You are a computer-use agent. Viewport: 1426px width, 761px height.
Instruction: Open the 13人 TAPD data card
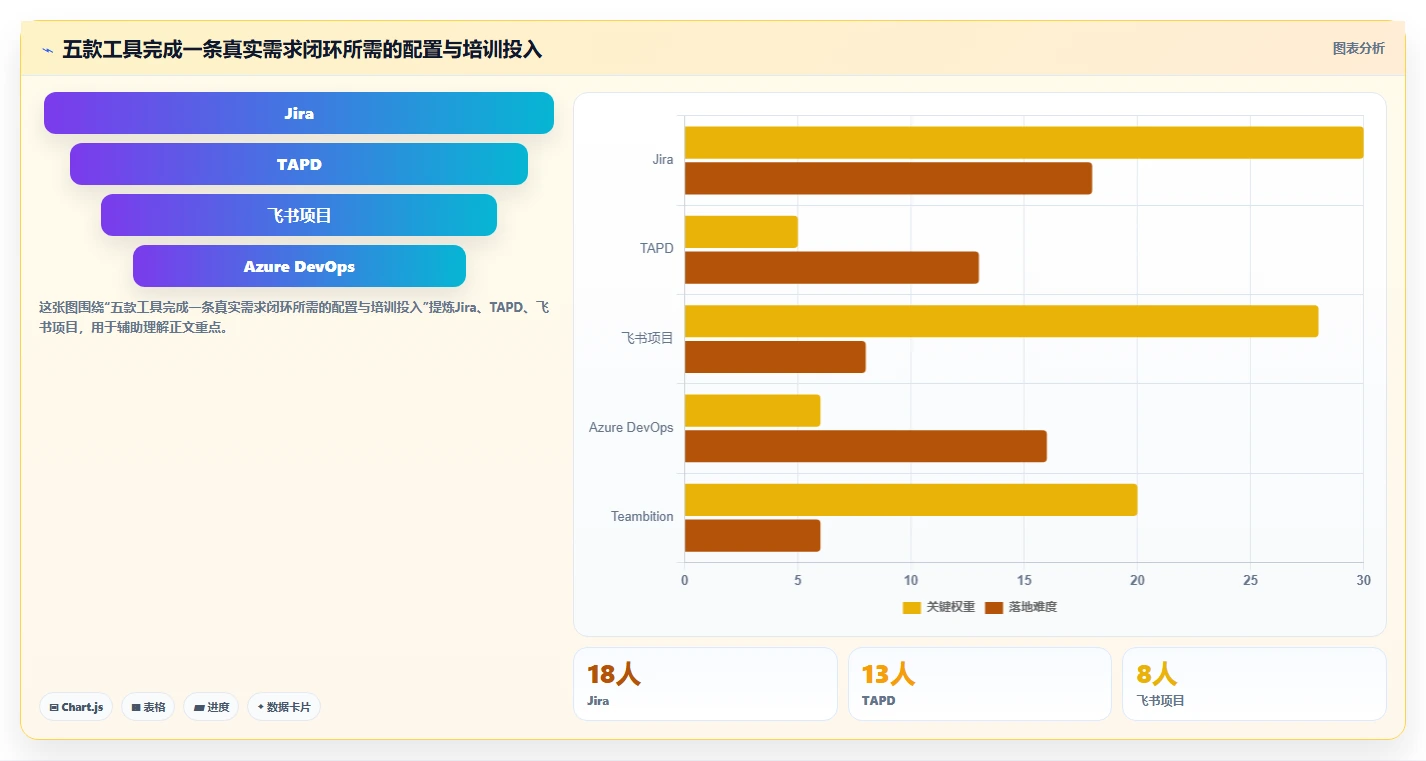click(980, 684)
